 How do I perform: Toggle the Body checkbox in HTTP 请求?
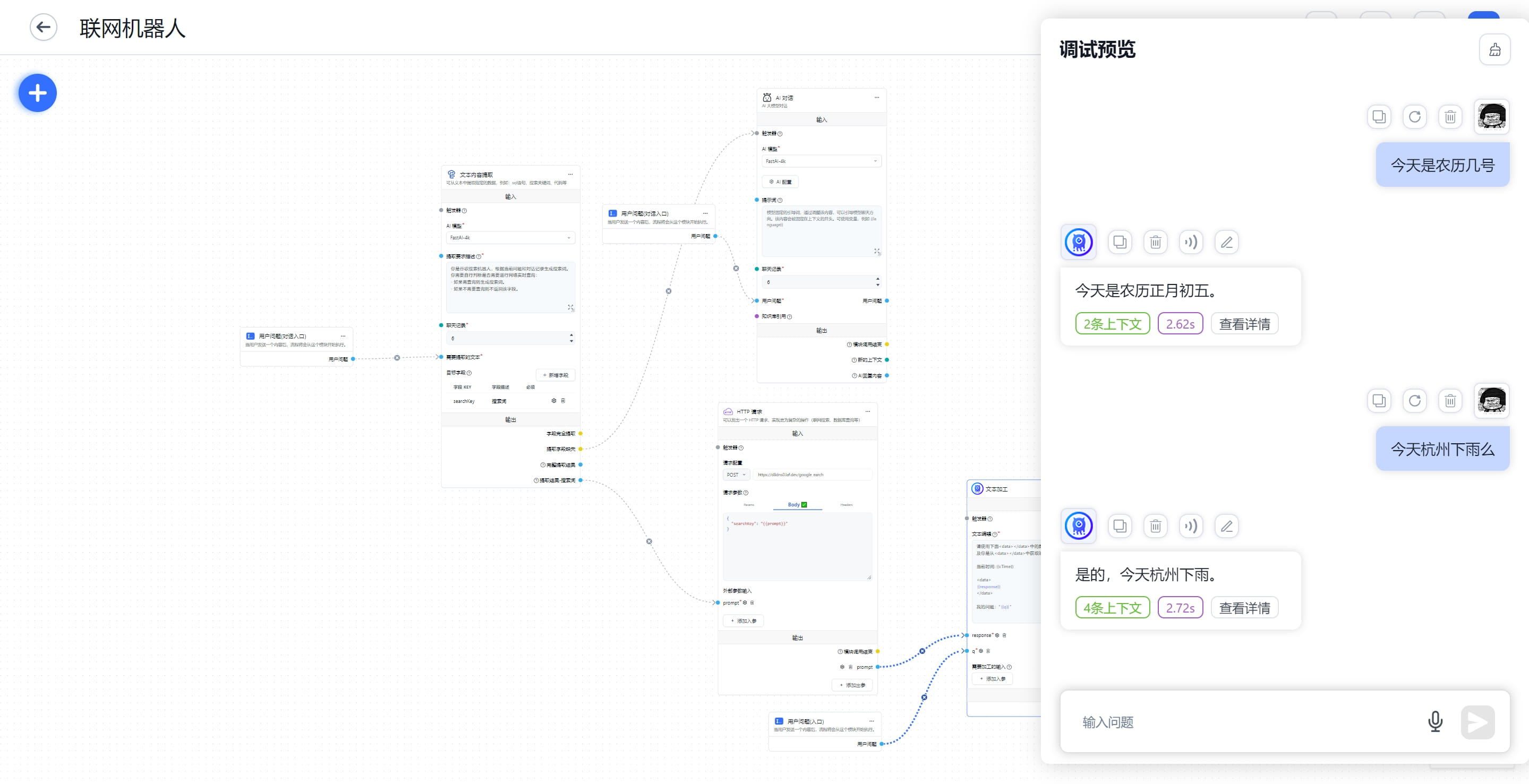click(x=804, y=505)
